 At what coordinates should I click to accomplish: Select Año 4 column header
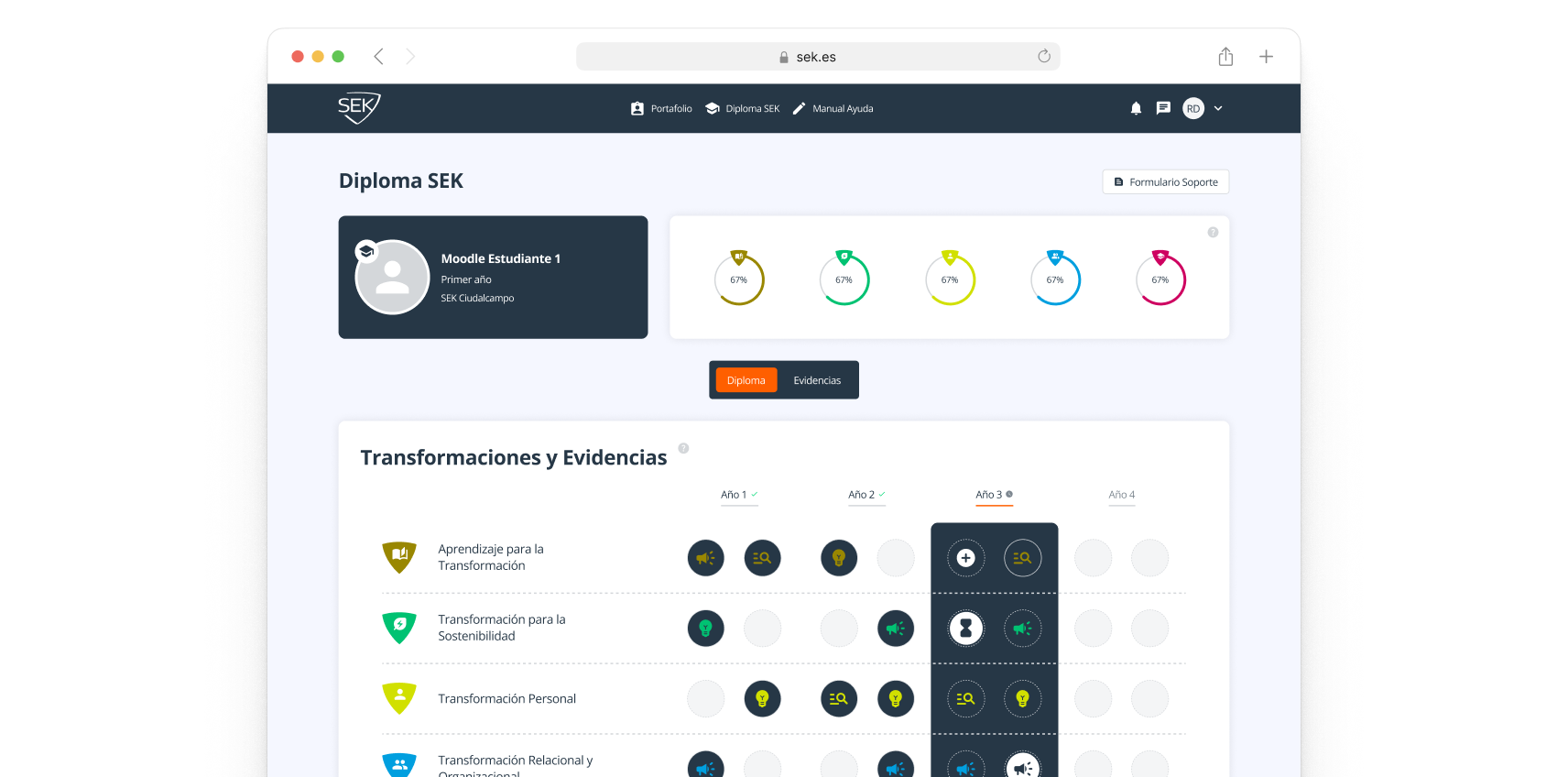click(x=1122, y=495)
